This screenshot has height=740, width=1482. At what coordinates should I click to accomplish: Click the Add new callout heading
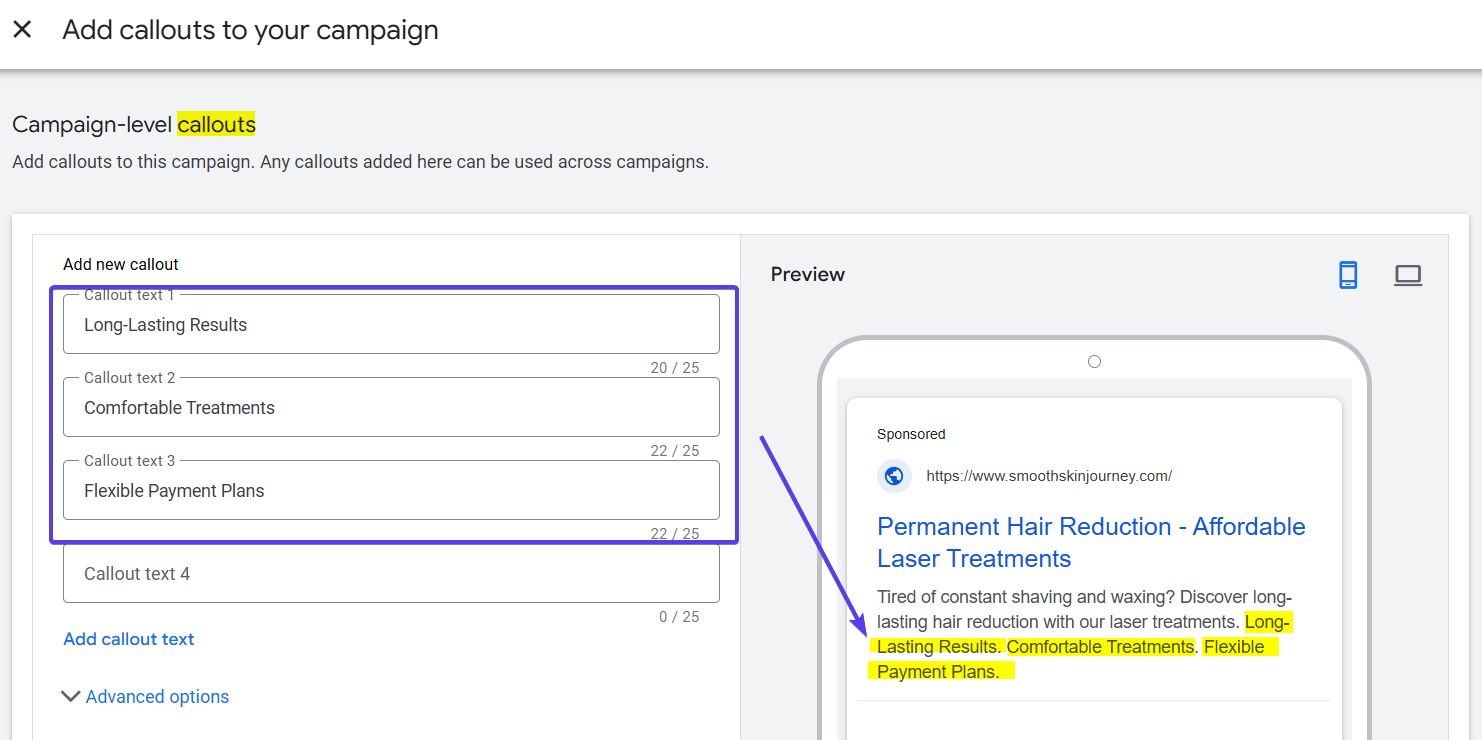pos(120,264)
